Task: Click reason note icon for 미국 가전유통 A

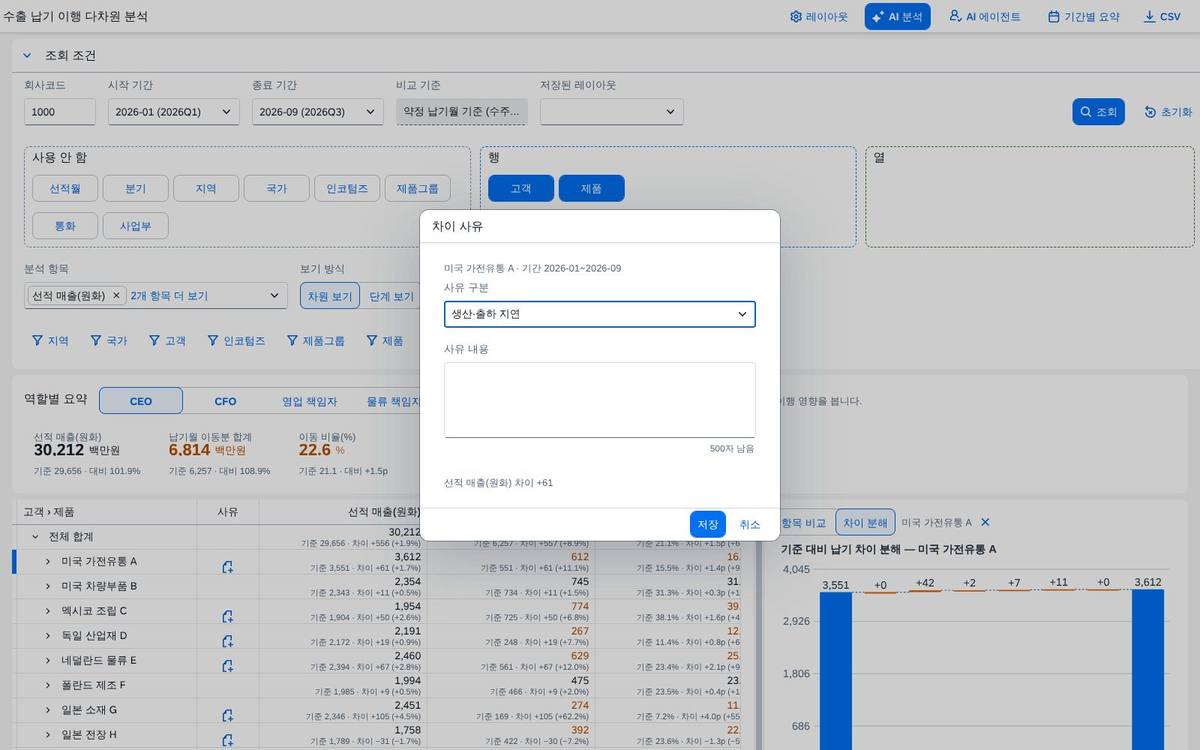Action: pyautogui.click(x=227, y=567)
